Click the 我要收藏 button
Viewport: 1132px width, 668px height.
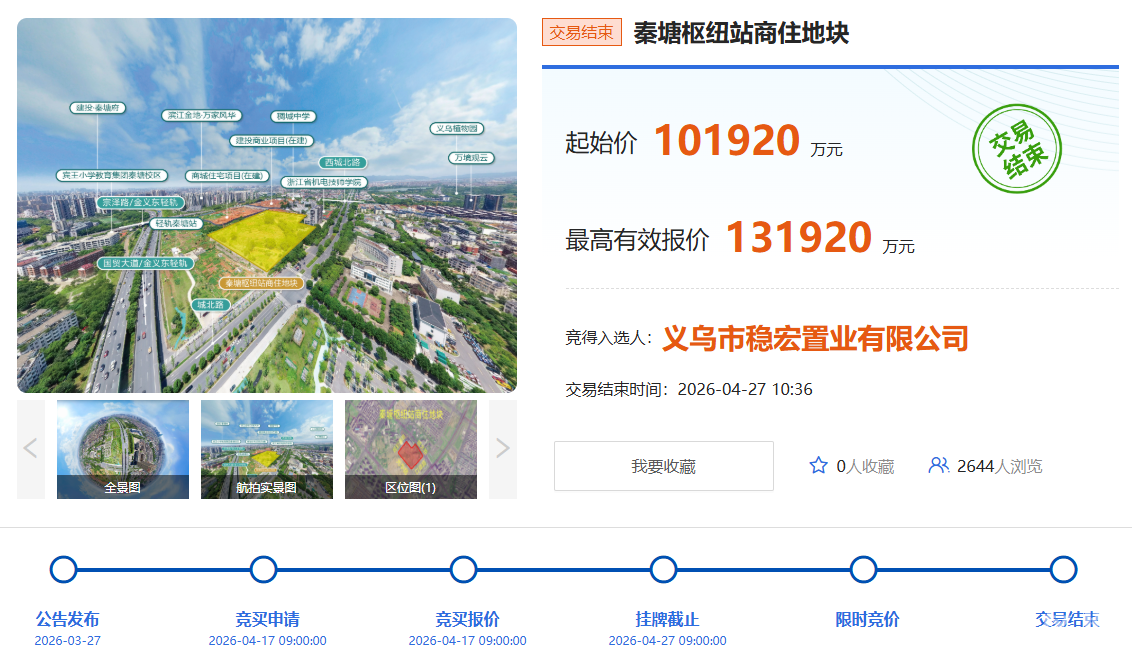(x=663, y=466)
